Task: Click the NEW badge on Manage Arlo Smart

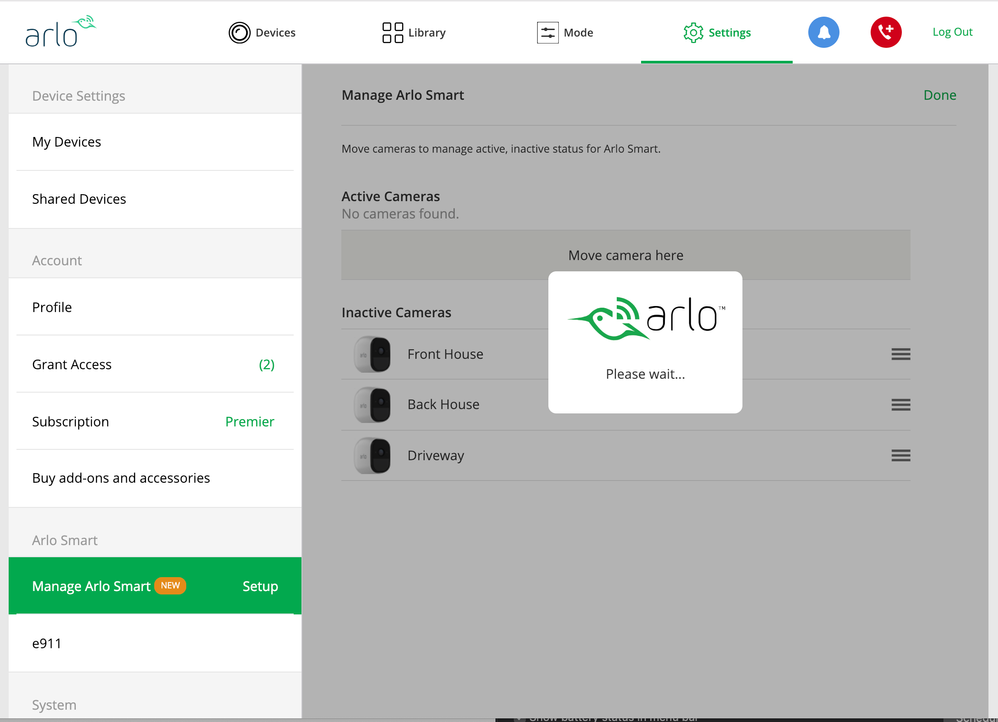Action: (170, 585)
